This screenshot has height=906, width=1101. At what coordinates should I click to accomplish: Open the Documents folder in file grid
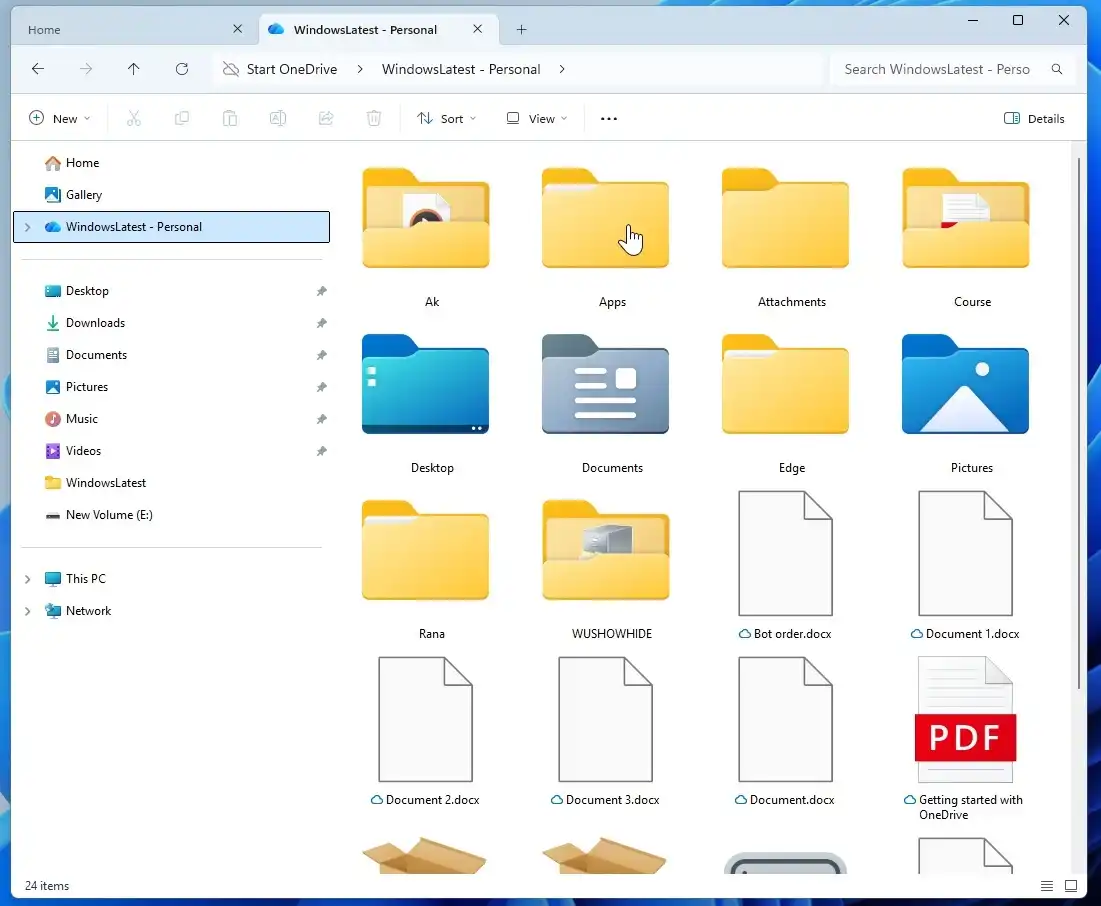click(605, 404)
